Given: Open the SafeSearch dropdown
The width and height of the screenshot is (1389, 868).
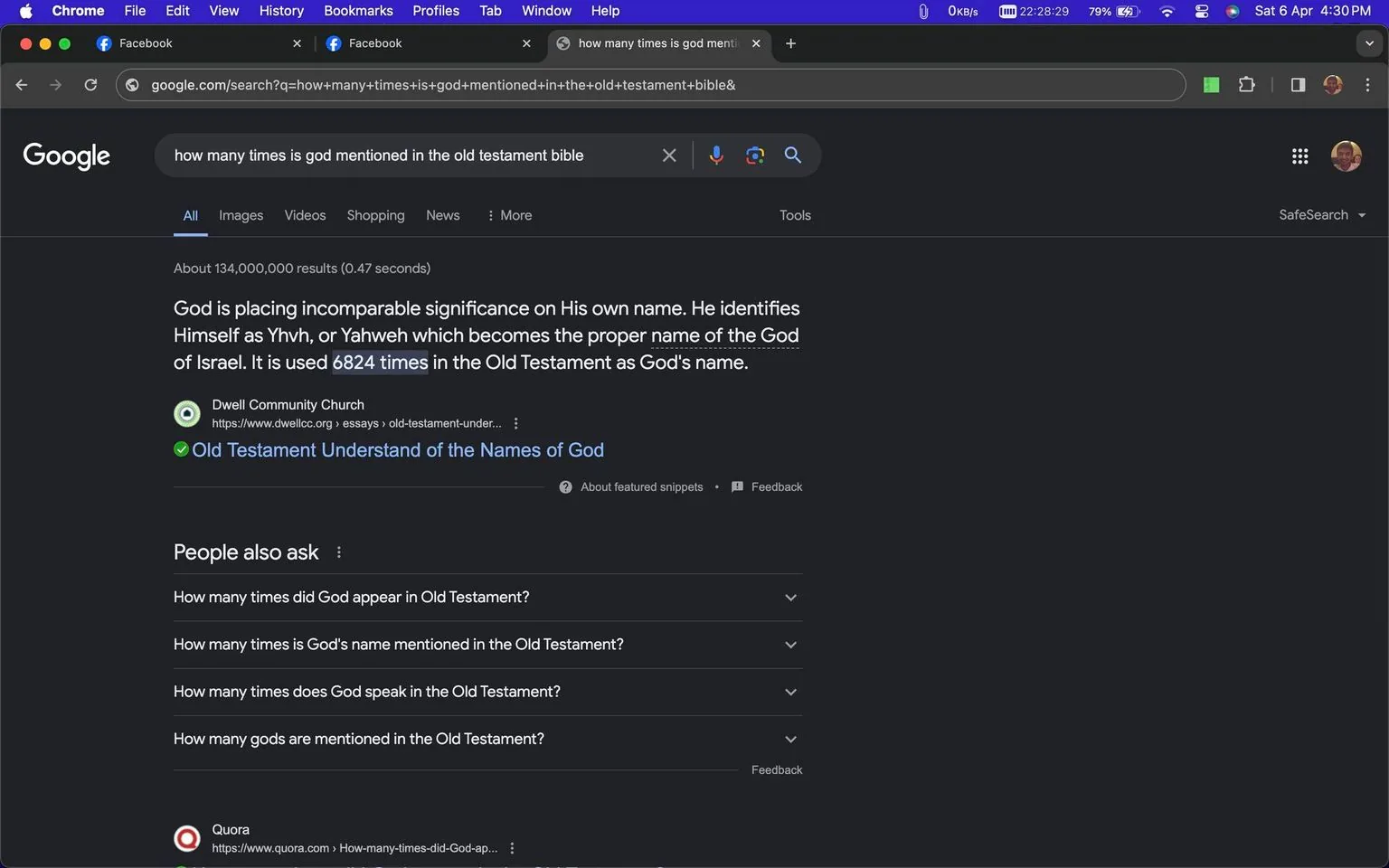Looking at the screenshot, I should 1322,214.
